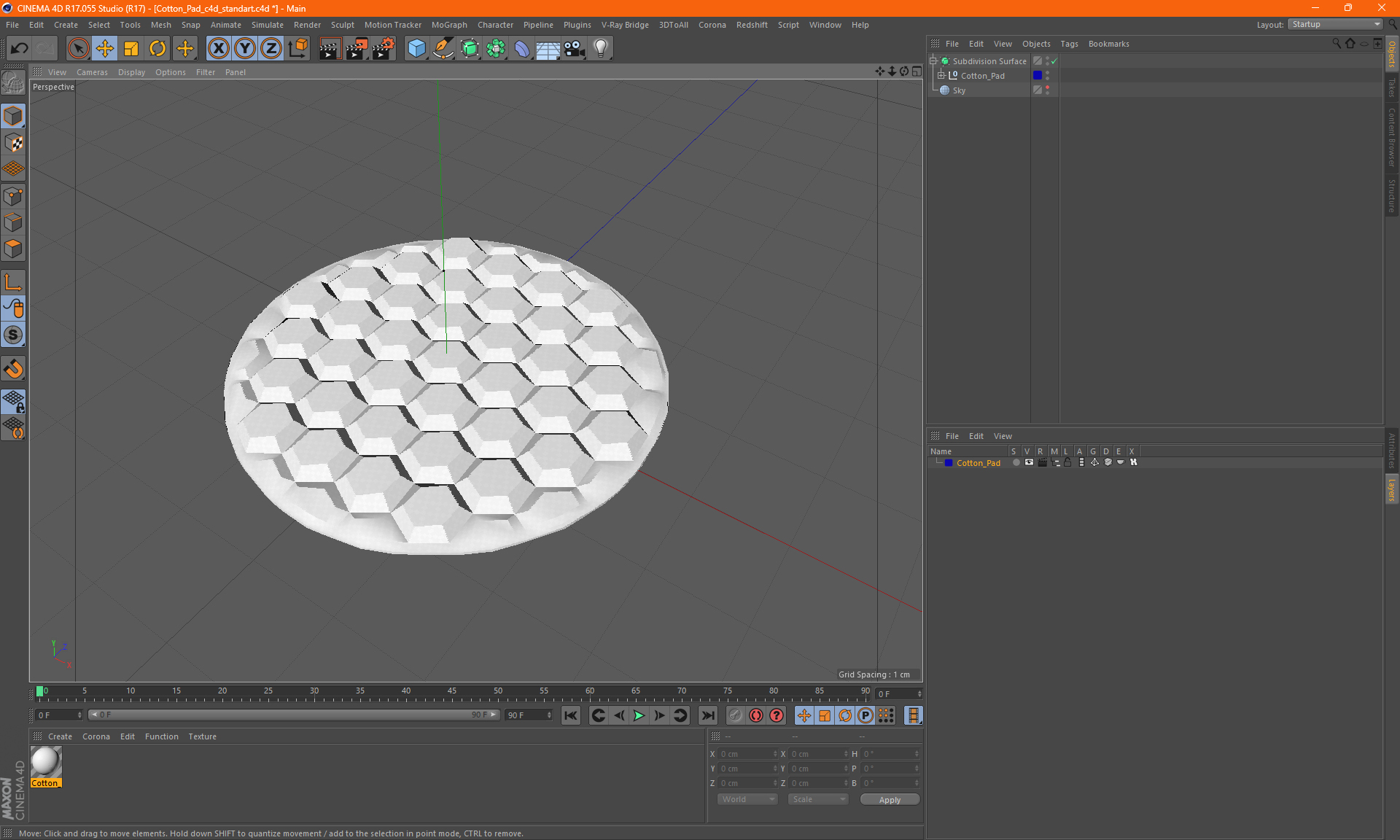Open the spline Pen tool
The height and width of the screenshot is (840, 1400).
(x=443, y=49)
